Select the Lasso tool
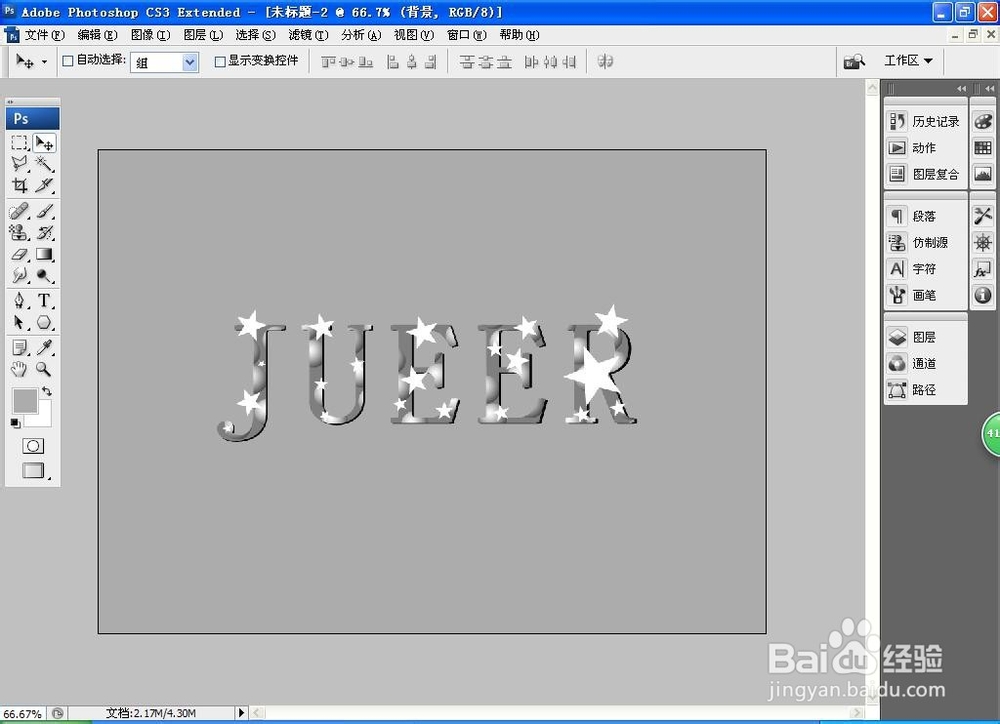This screenshot has height=724, width=1000. 19,164
